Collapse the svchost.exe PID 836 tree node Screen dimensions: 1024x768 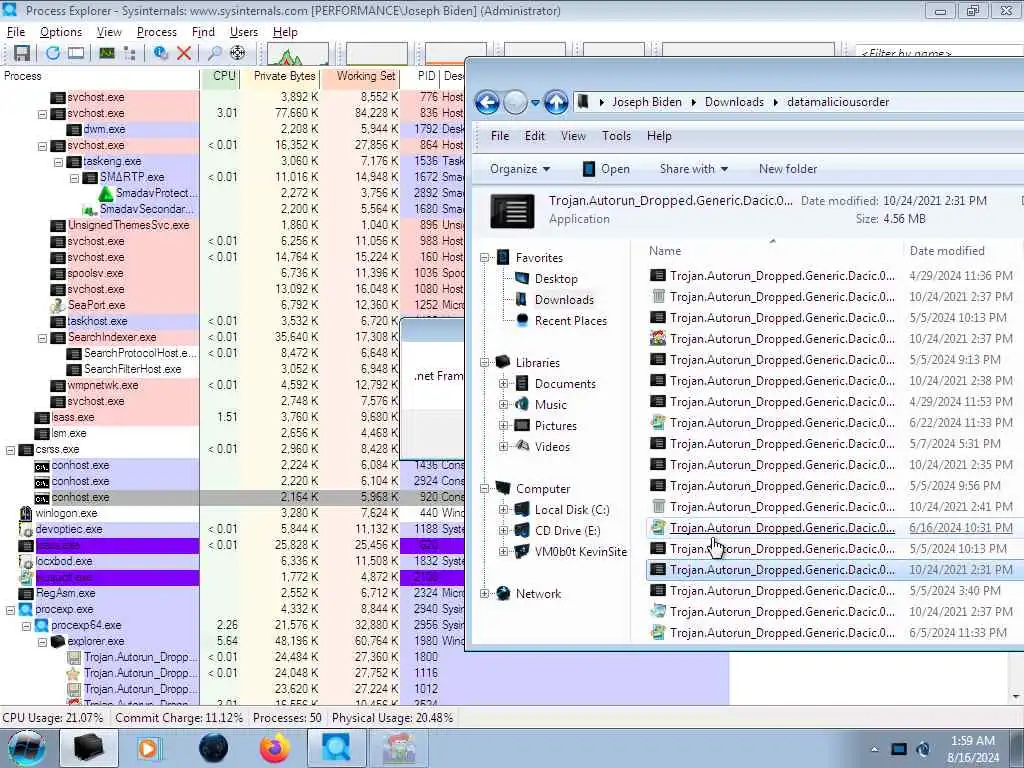[x=42, y=114]
